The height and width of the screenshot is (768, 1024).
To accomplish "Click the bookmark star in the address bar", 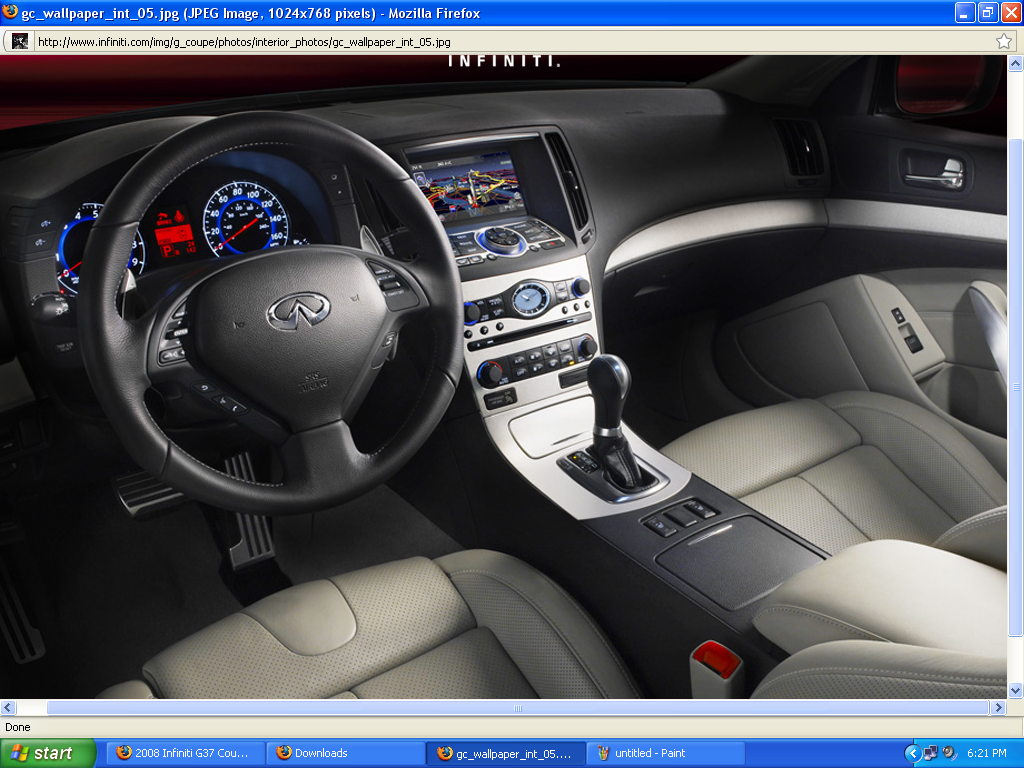I will 1004,41.
